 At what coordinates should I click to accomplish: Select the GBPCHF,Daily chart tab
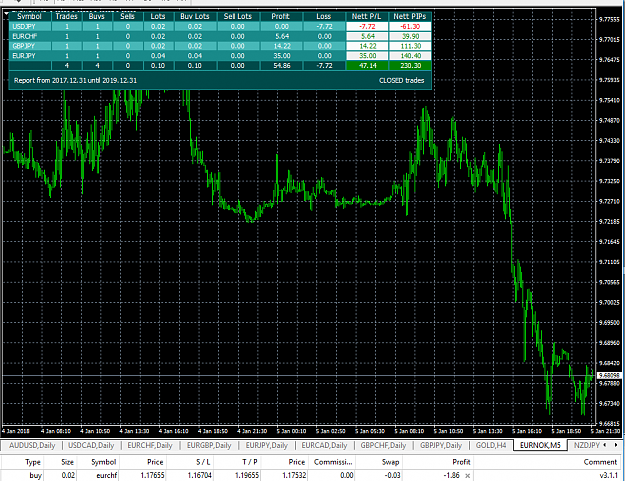383,445
